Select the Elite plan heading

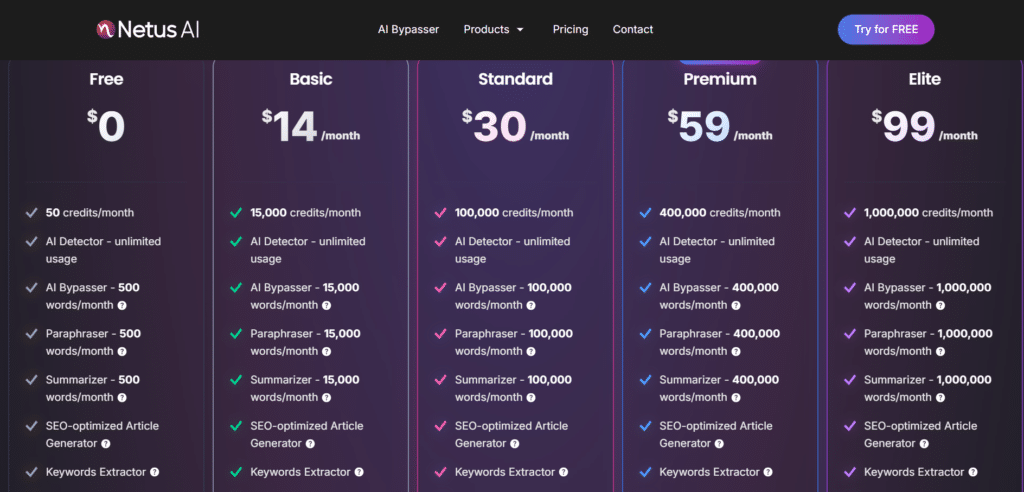(924, 79)
